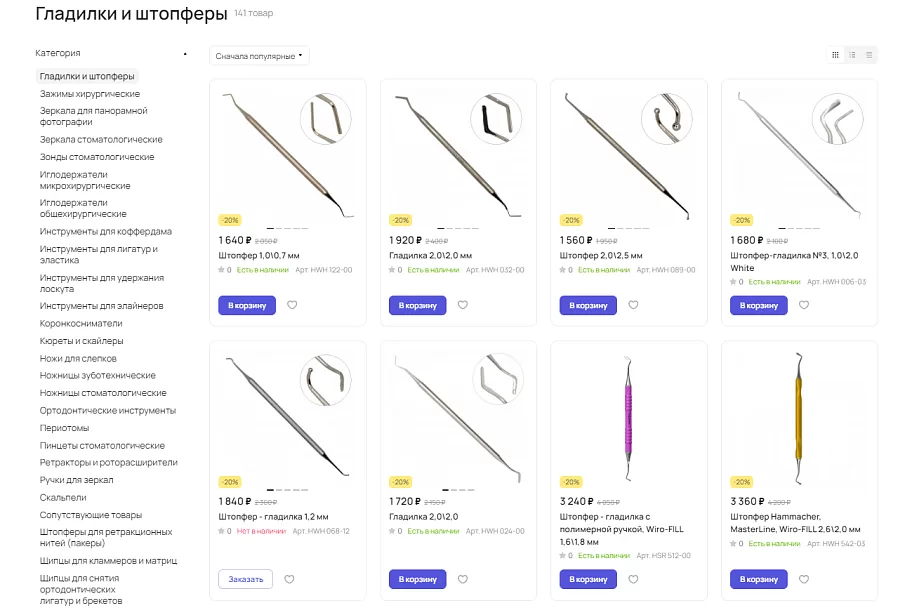This screenshot has height=608, width=912.
Task: Open Кюреты и скайлеры category
Action: [81, 341]
